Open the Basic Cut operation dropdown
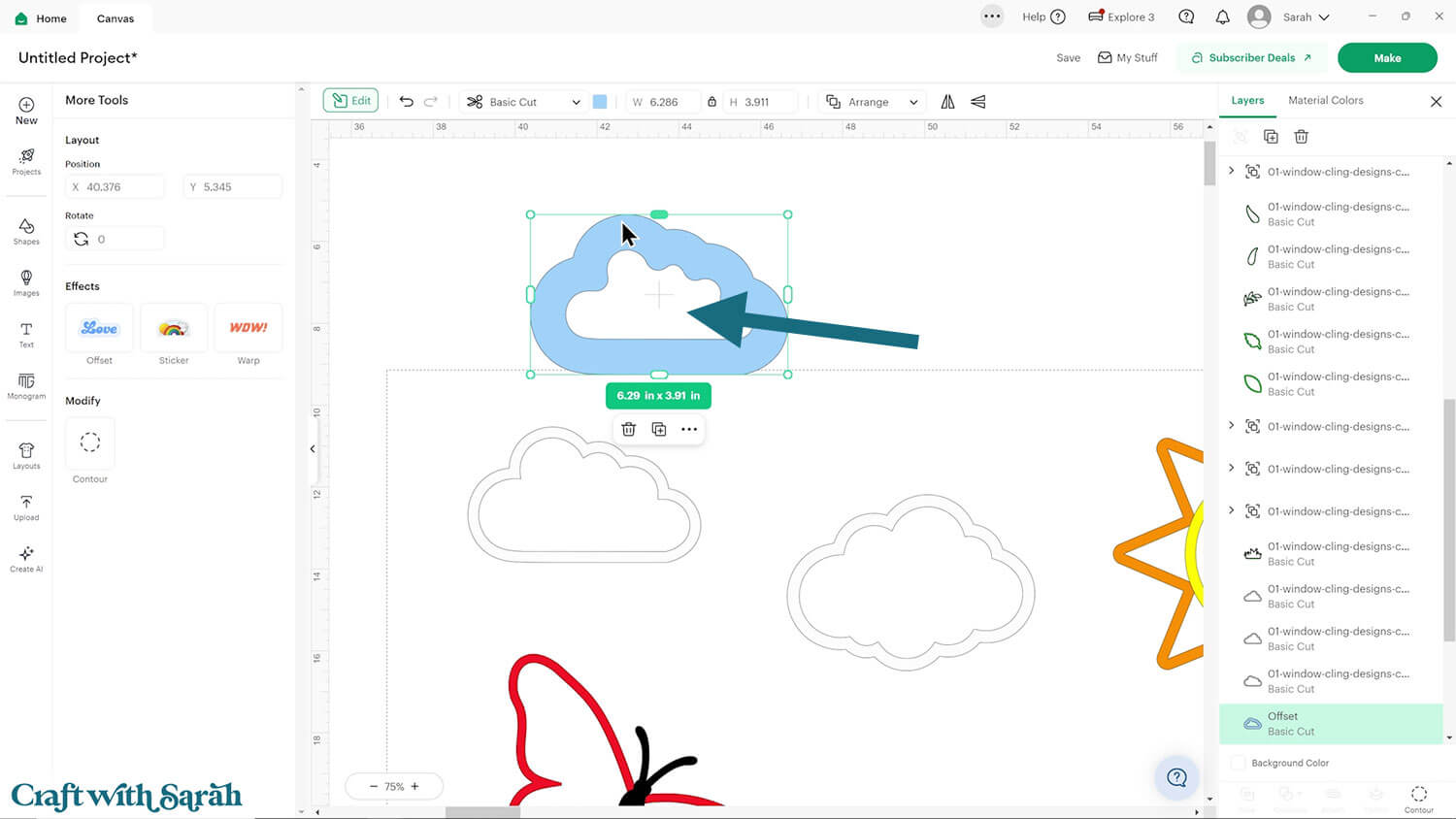Screen dimensions: 1456x819 (524, 102)
